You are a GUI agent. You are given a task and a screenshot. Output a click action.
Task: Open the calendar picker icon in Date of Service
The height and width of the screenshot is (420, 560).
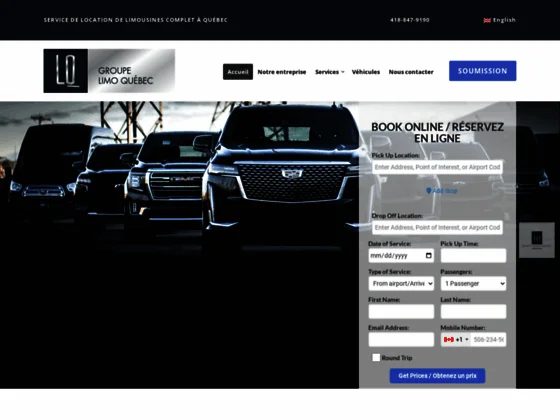tap(429, 255)
